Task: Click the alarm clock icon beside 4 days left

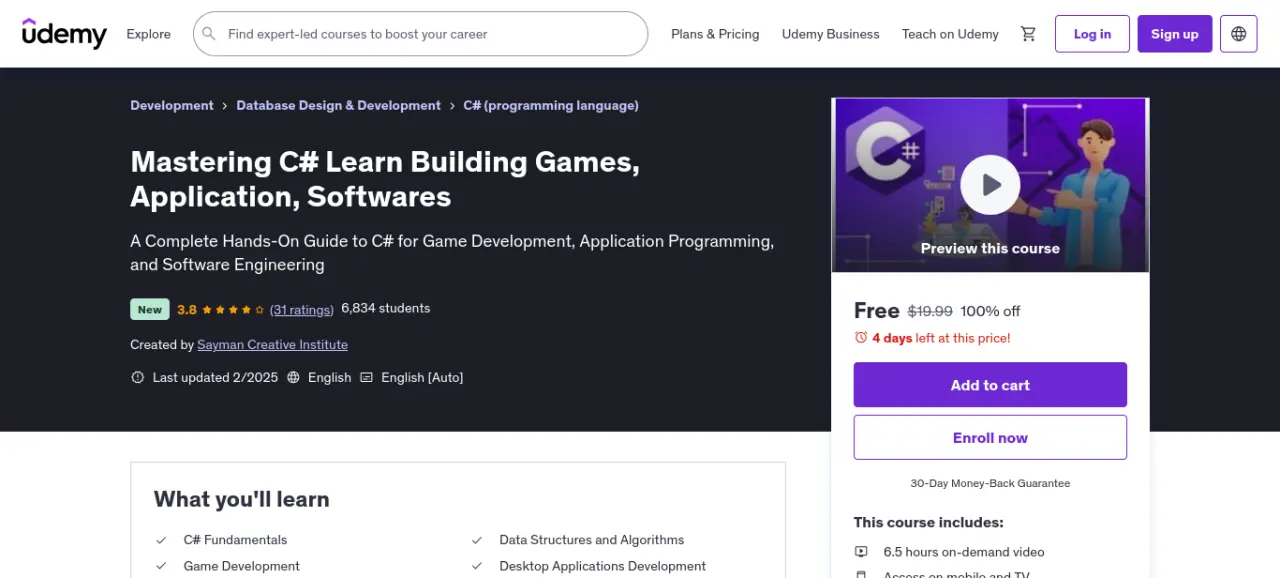Action: click(861, 338)
